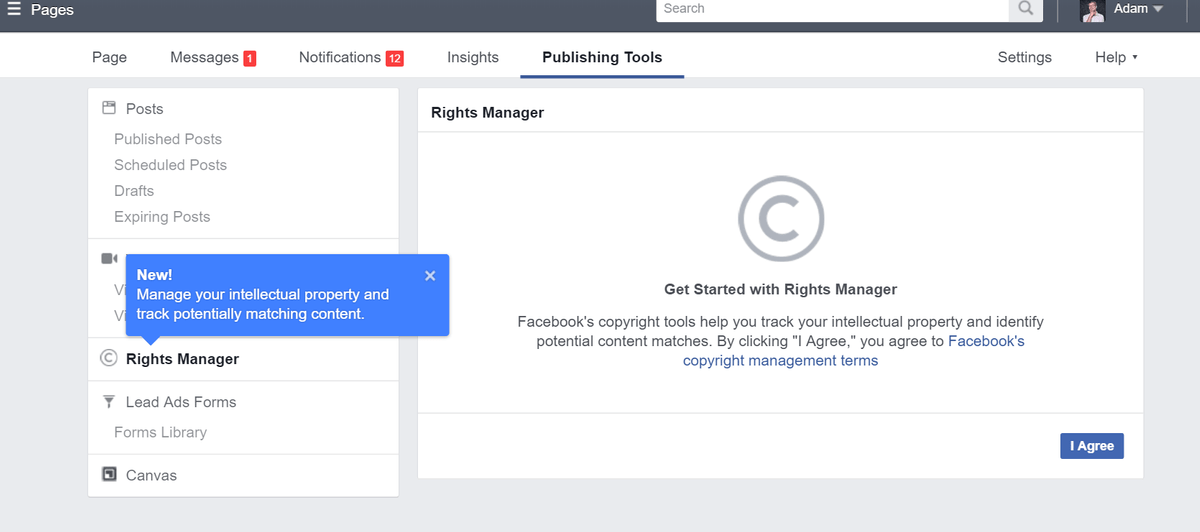Click the Canvas section icon
Screen dimensions: 1200x532
(109, 474)
